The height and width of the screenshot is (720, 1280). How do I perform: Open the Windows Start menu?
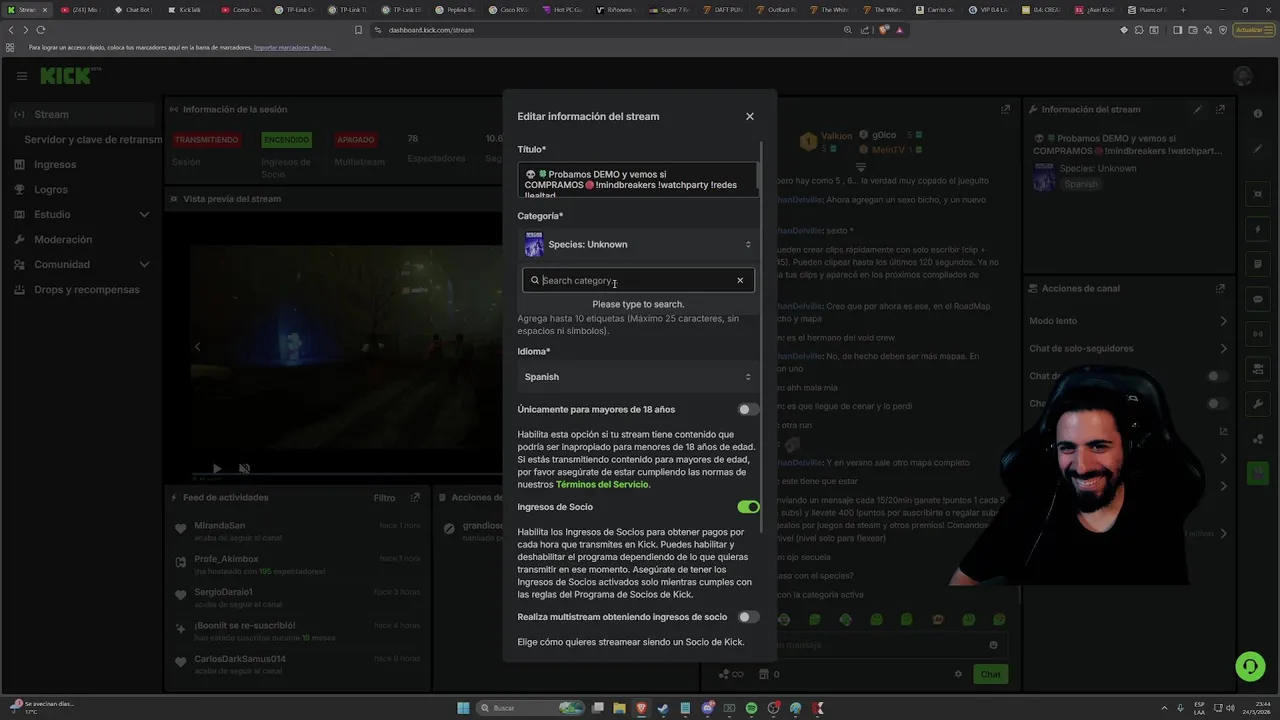(x=463, y=708)
